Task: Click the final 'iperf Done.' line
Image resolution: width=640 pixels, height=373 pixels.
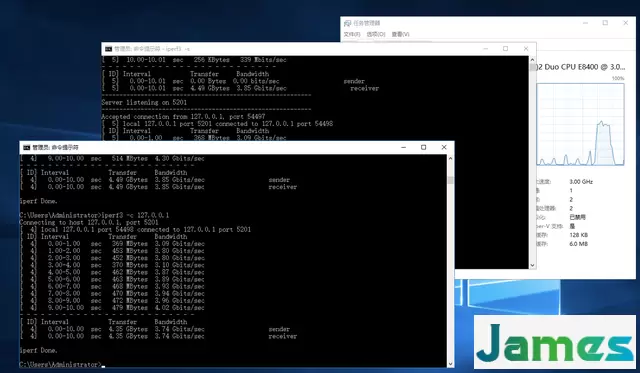Action: coord(38,351)
